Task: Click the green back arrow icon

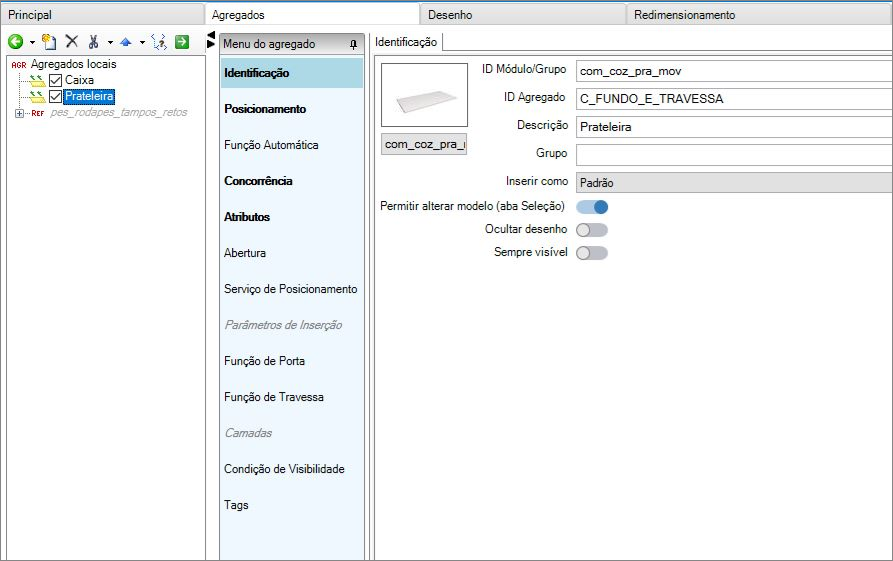Action: 16,42
